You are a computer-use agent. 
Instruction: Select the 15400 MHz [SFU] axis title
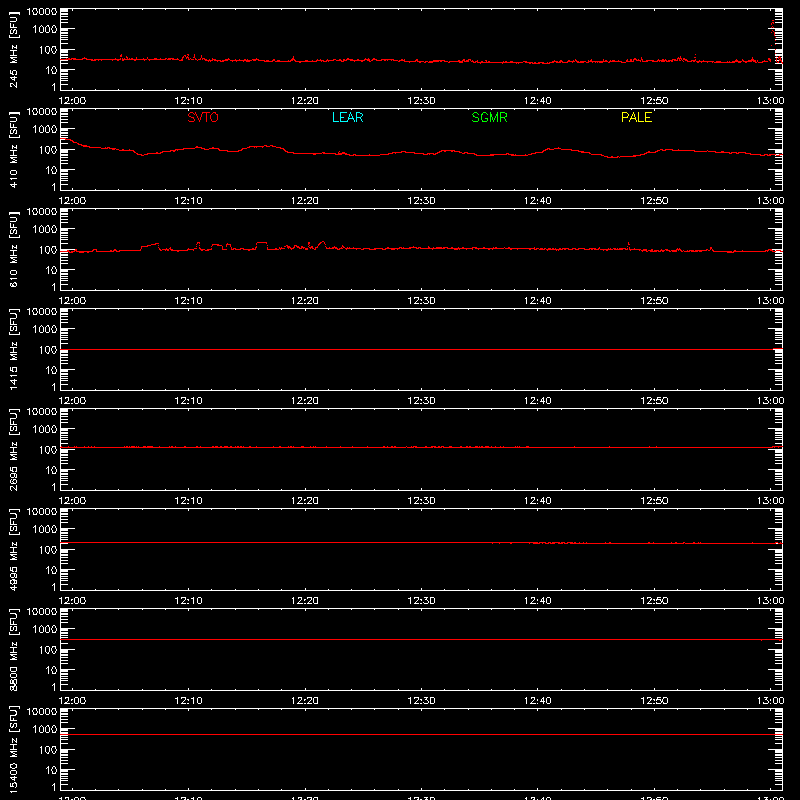click(13, 749)
